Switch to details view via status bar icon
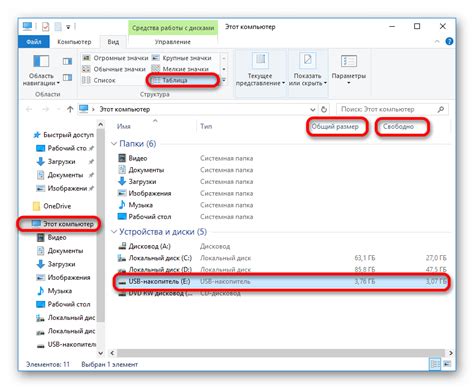 [x=435, y=364]
